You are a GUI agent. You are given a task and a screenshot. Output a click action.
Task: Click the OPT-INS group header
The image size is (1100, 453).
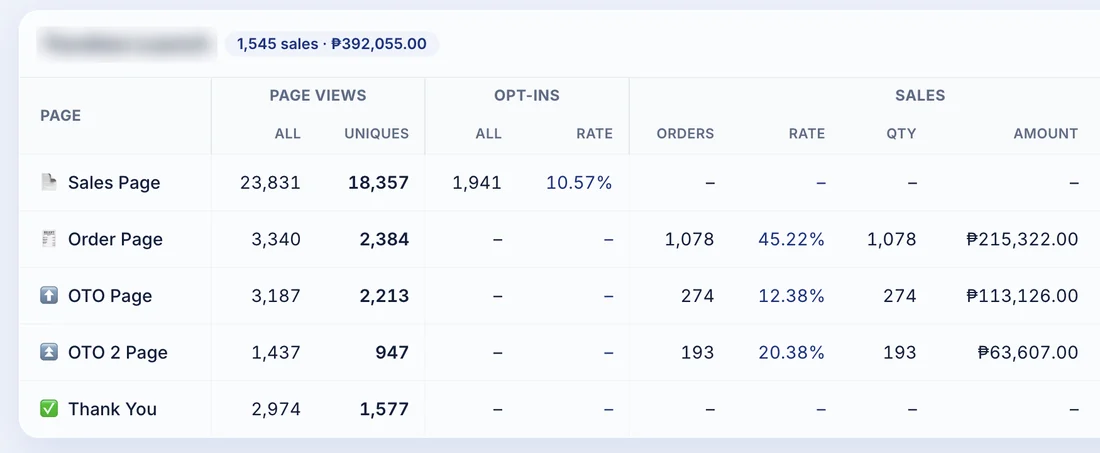[x=527, y=95]
